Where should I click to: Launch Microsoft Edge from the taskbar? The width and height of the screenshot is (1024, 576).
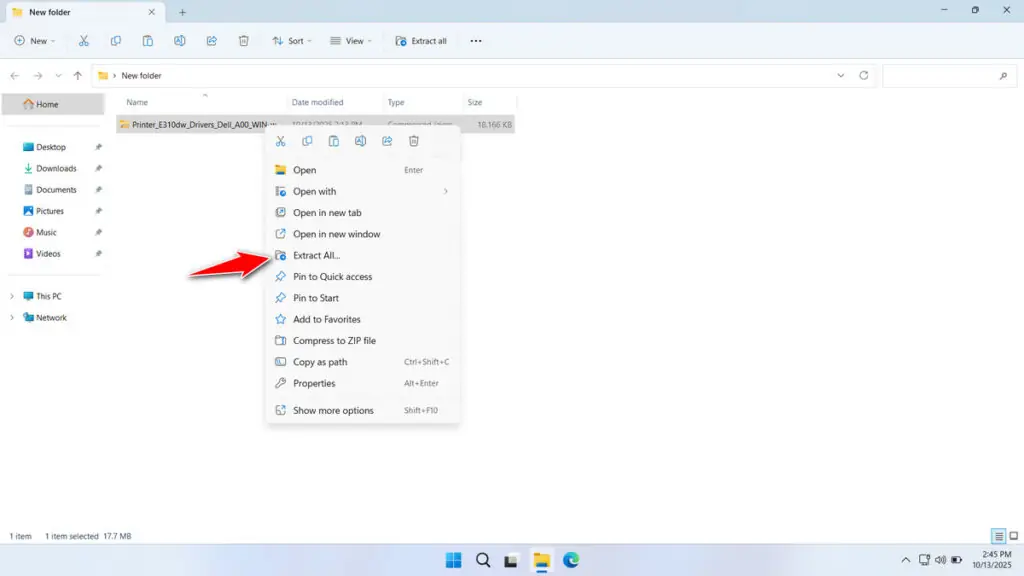tap(571, 561)
